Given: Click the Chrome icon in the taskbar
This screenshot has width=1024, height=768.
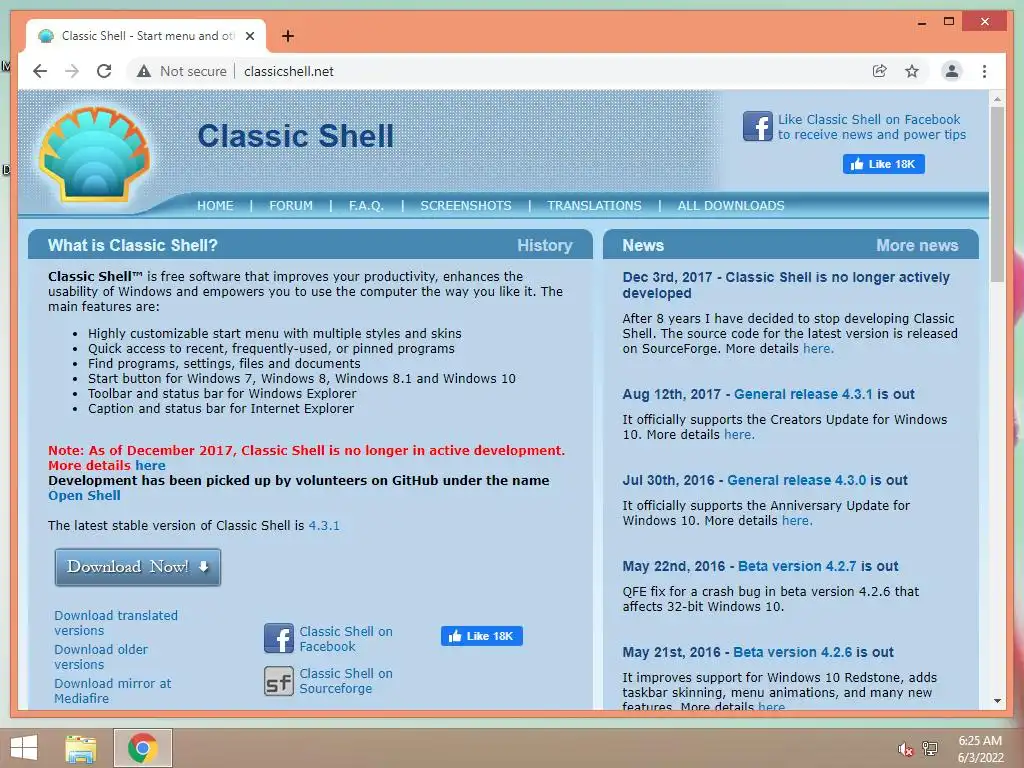Looking at the screenshot, I should (x=143, y=748).
